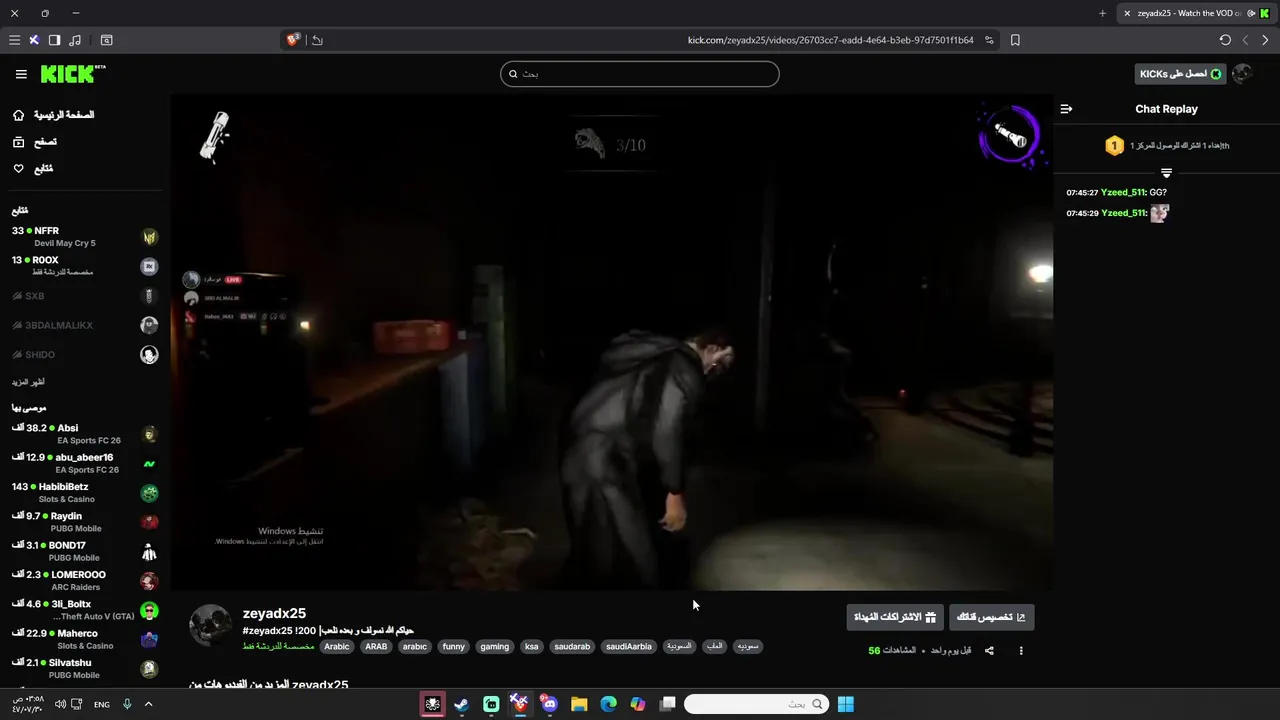The image size is (1280, 720).
Task: Open recommended channel Raydin
Action: tap(85, 522)
